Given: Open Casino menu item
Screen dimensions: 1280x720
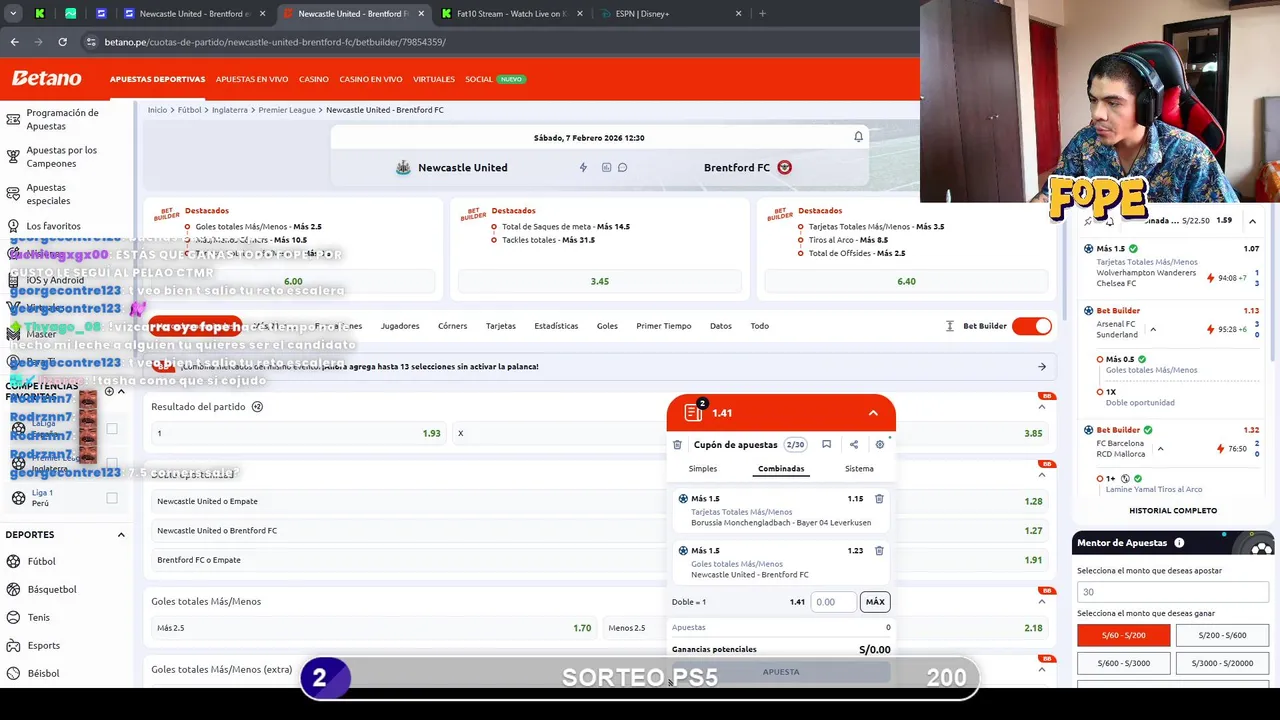Looking at the screenshot, I should pos(313,79).
